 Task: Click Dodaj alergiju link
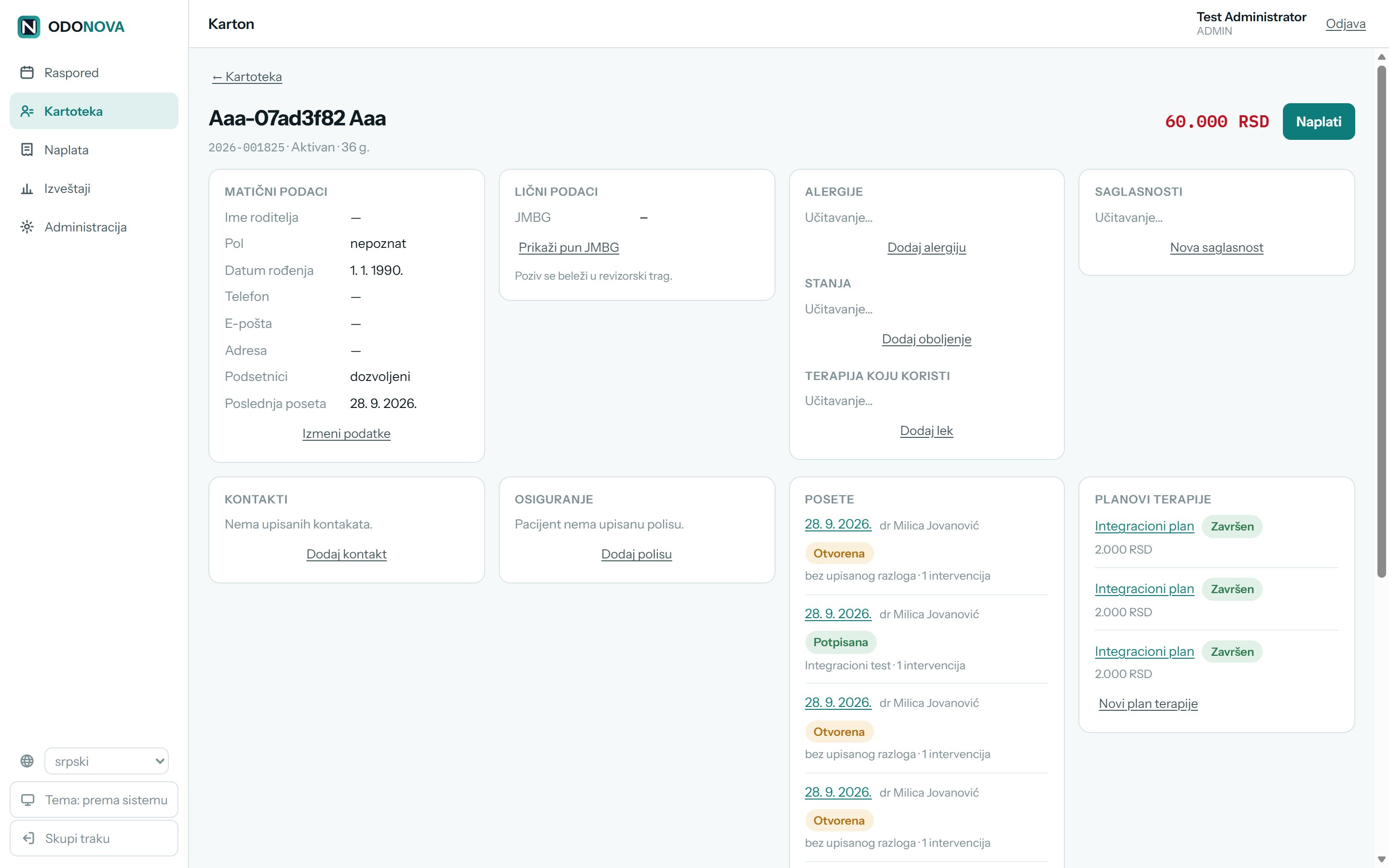(926, 247)
